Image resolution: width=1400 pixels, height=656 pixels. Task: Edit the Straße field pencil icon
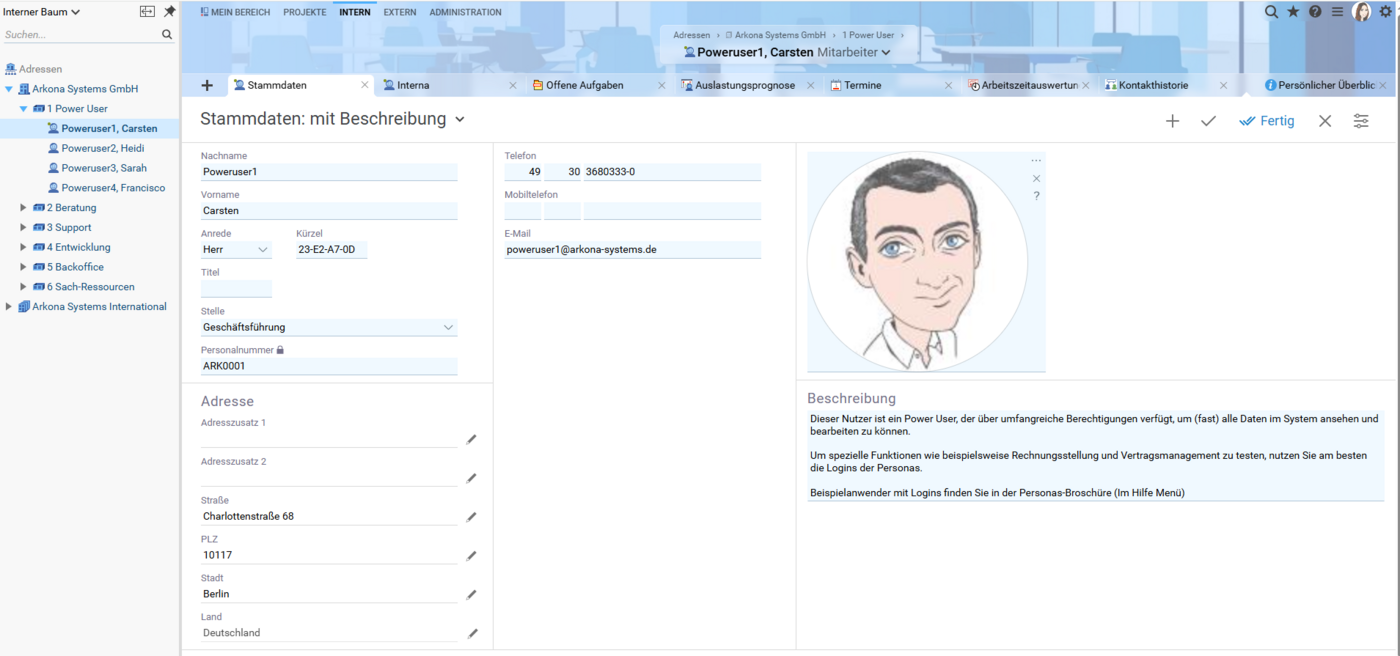click(x=471, y=517)
